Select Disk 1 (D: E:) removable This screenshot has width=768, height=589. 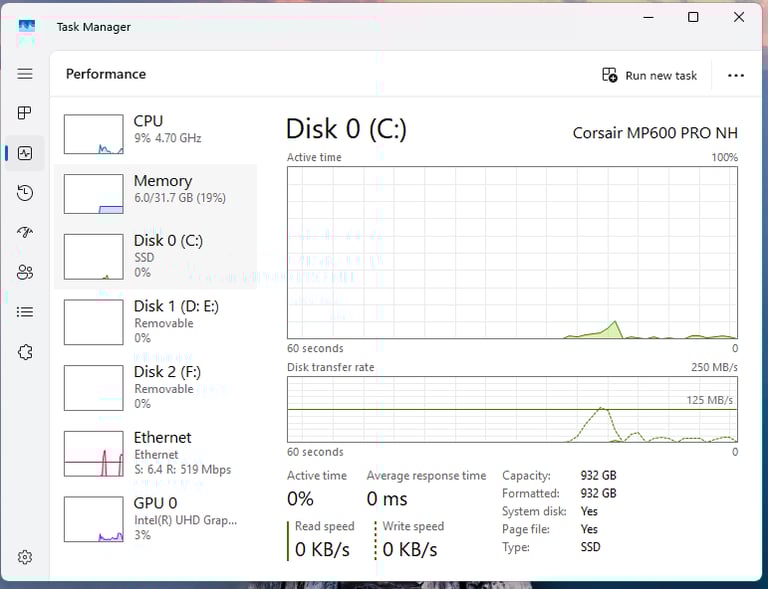point(156,322)
